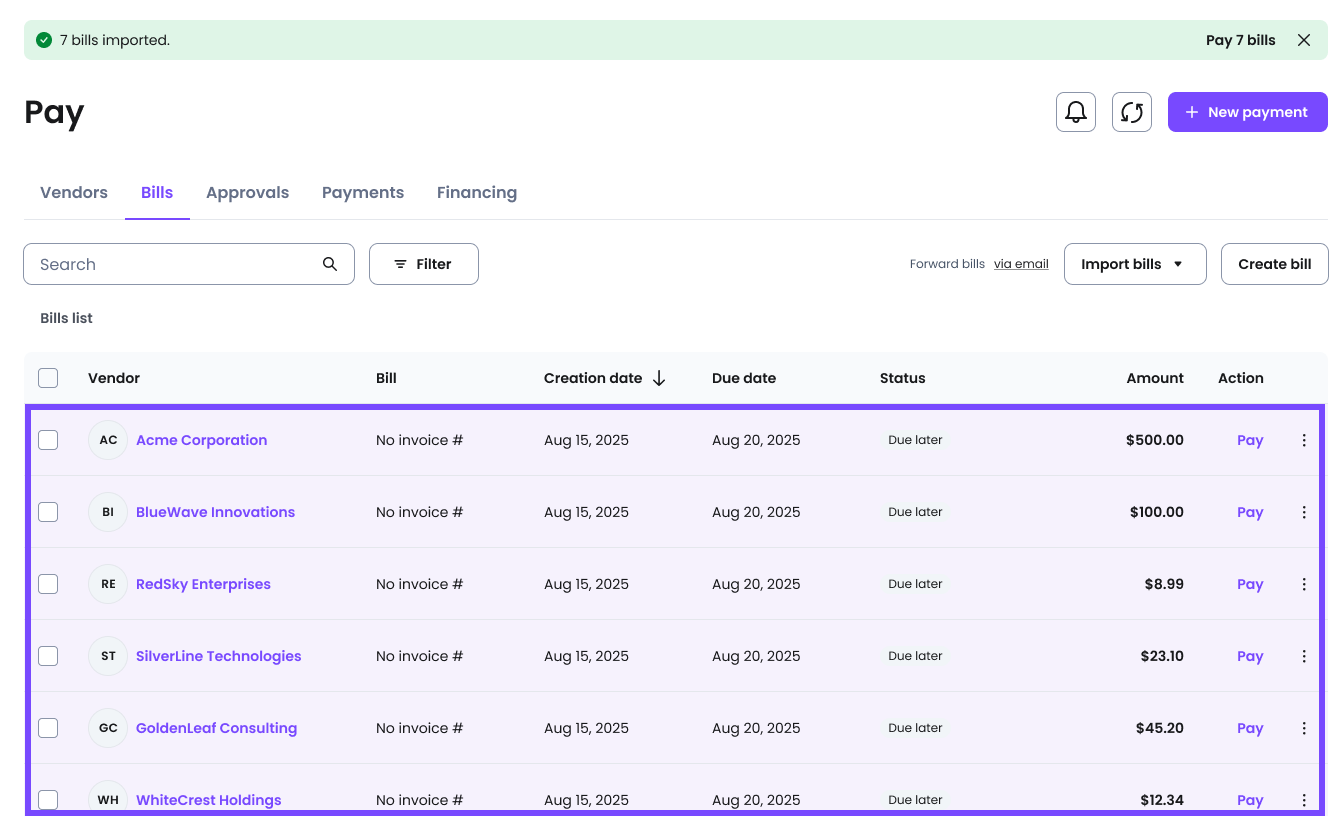Select the SilverLine Technologies bill checkbox

tap(48, 656)
